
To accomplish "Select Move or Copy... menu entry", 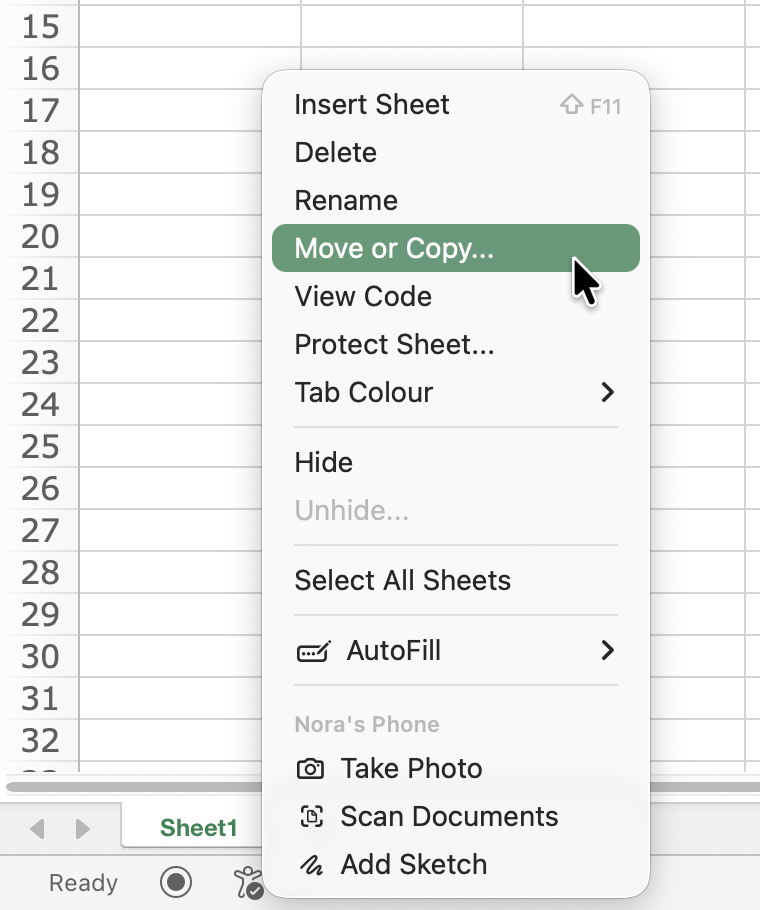I will [x=394, y=249].
